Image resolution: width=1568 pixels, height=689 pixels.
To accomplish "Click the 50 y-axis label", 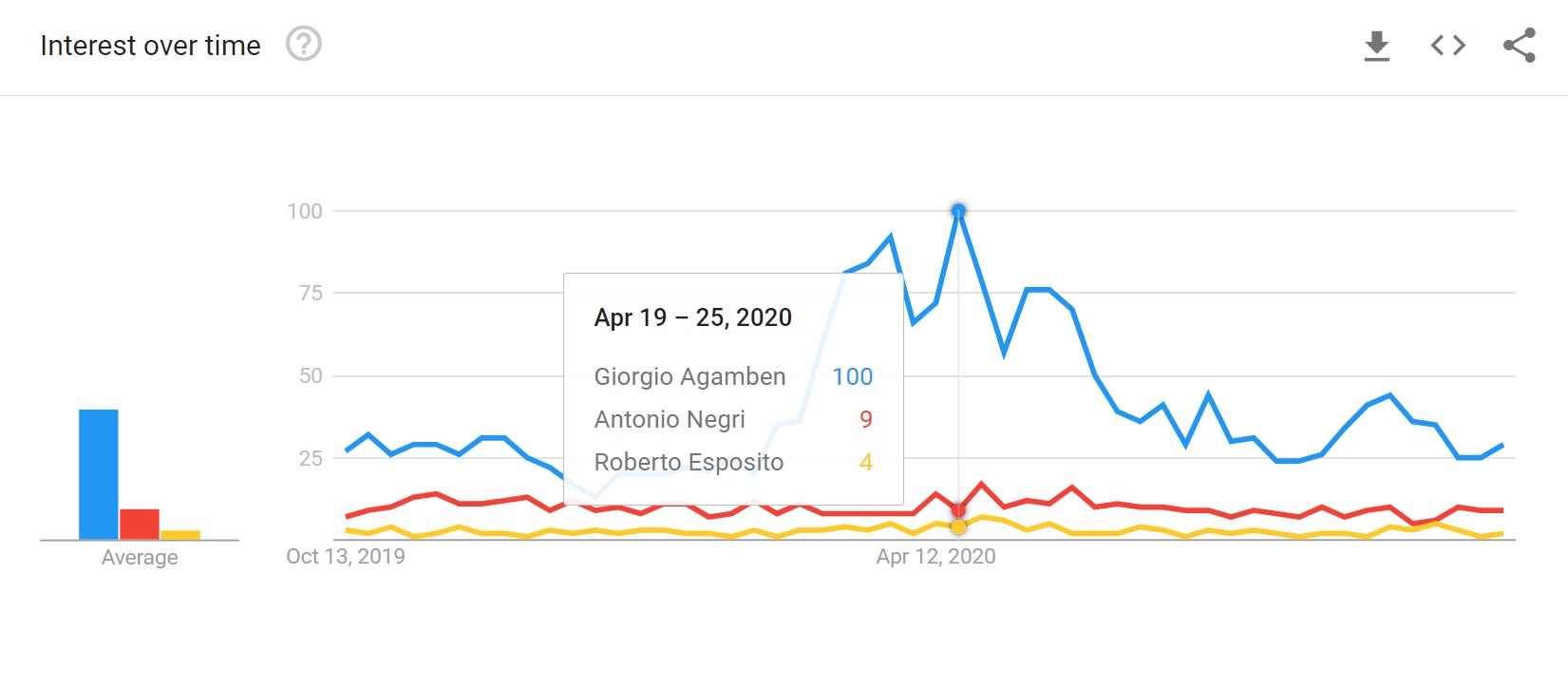I will pyautogui.click(x=311, y=375).
